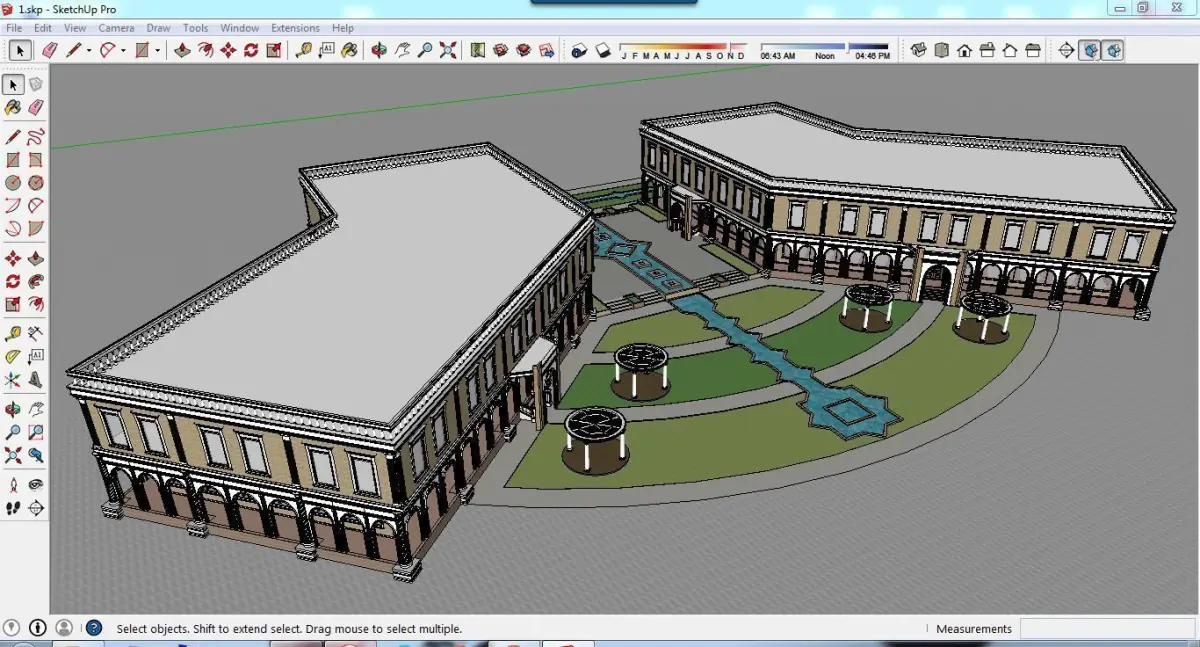Open the Draw menu

point(158,28)
